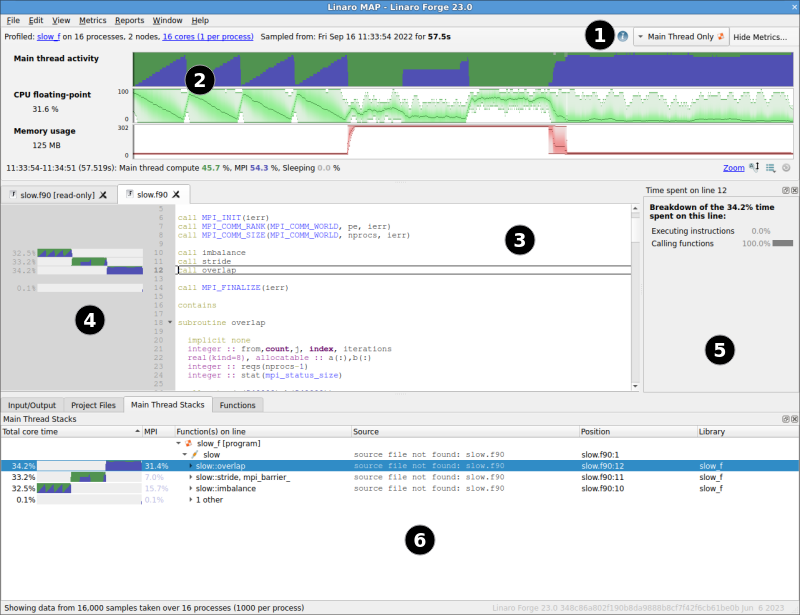
Task: Switch to the Input/Output tab
Action: coord(32,405)
